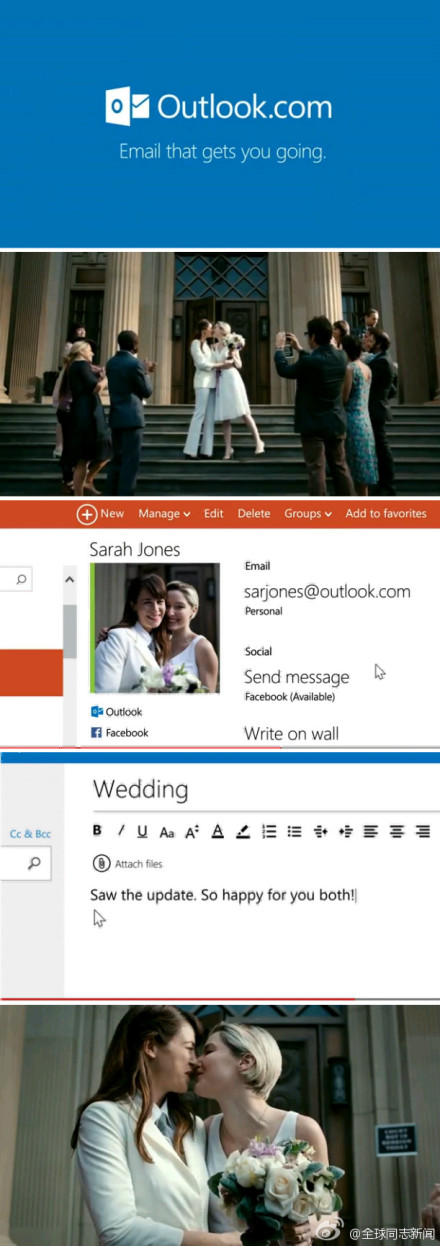The width and height of the screenshot is (440, 1246).
Task: Click the New label in contacts toolbar
Action: pyautogui.click(x=112, y=513)
